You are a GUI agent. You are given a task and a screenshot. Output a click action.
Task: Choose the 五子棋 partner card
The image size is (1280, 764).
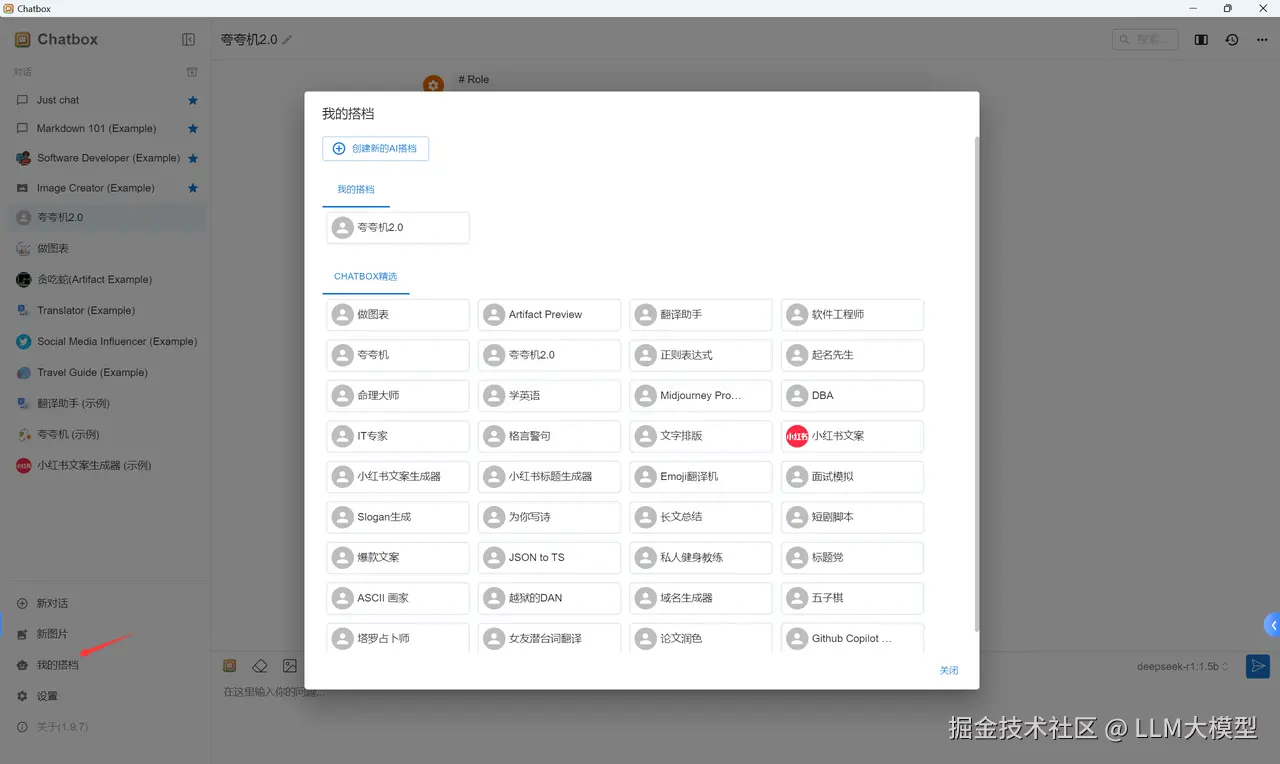coord(852,598)
